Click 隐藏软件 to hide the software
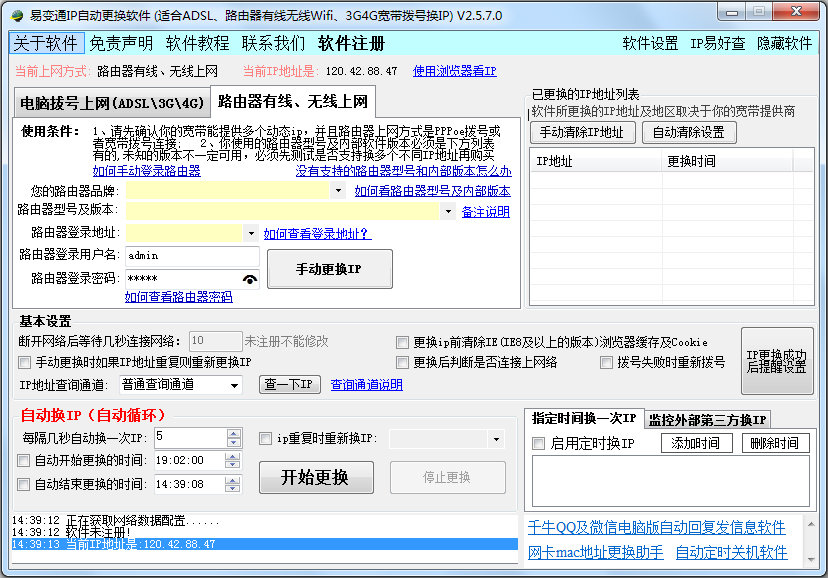828x578 pixels. pyautogui.click(x=784, y=43)
